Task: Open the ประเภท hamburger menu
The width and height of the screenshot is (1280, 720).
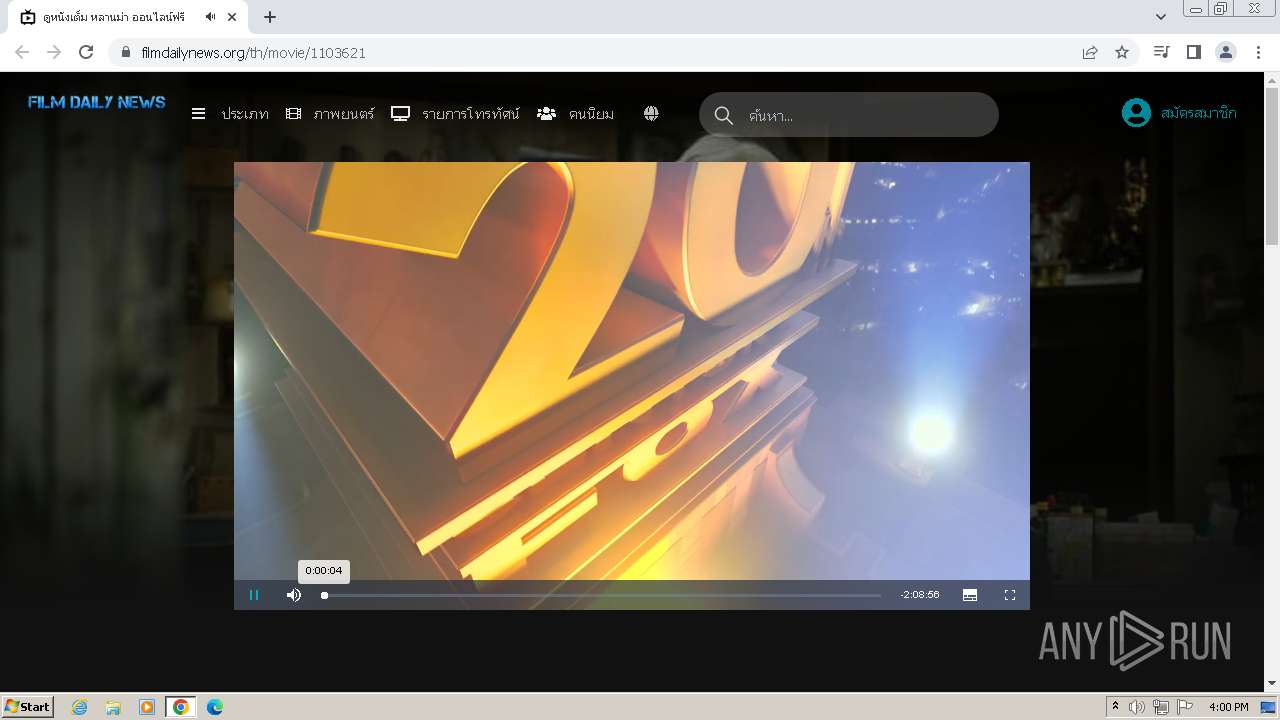Action: 230,114
